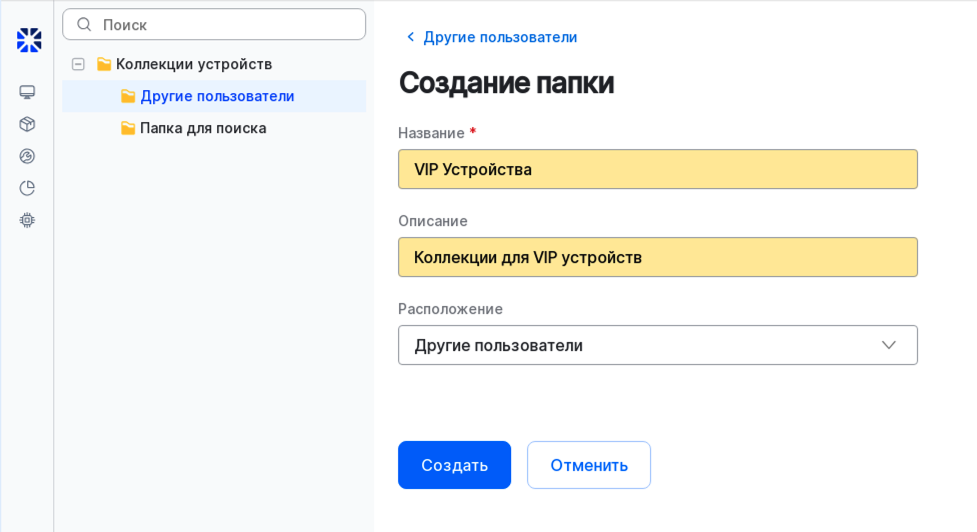Click the Название field with VIP Устройства

[657, 169]
